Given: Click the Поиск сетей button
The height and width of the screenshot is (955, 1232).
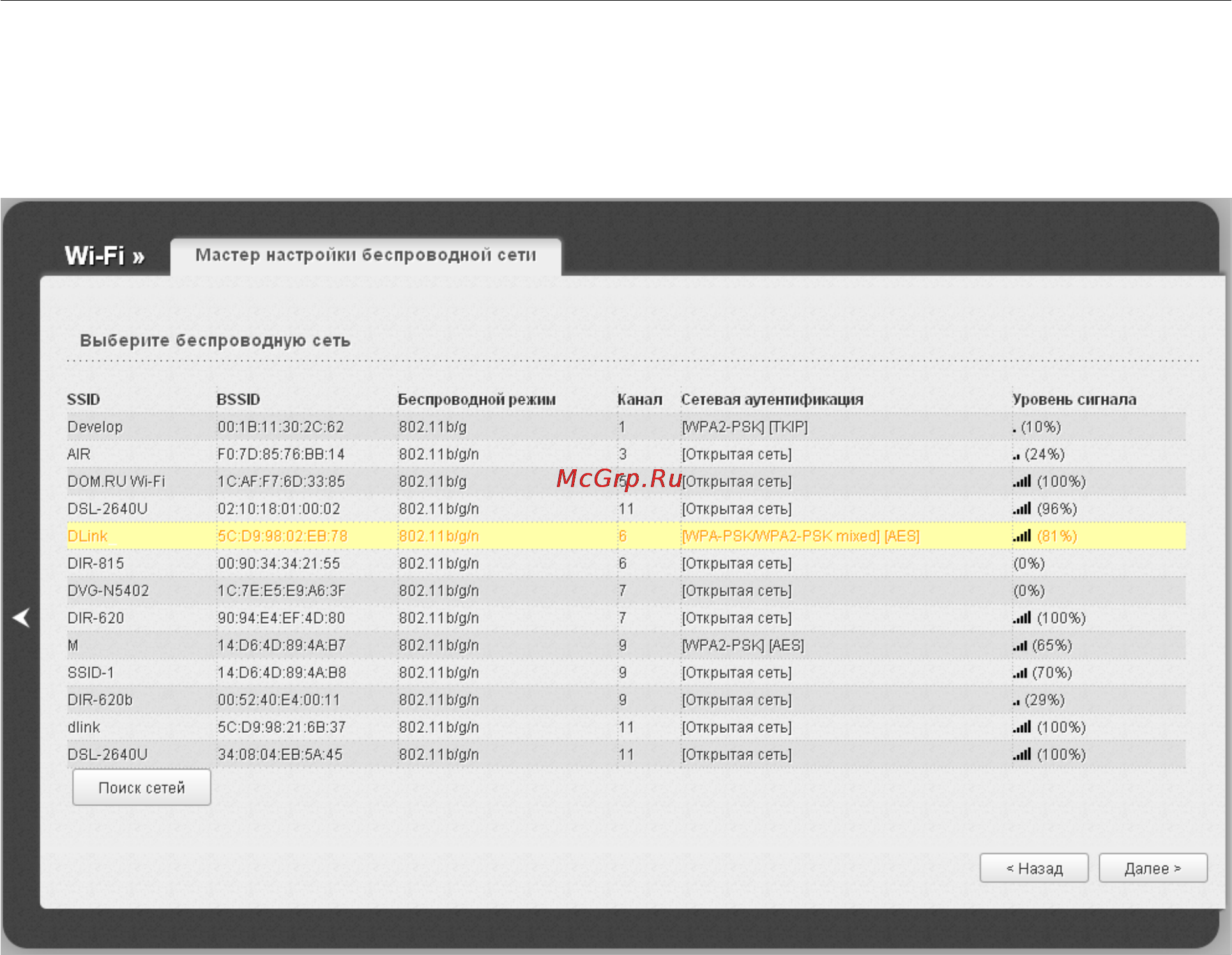Looking at the screenshot, I should pyautogui.click(x=142, y=787).
